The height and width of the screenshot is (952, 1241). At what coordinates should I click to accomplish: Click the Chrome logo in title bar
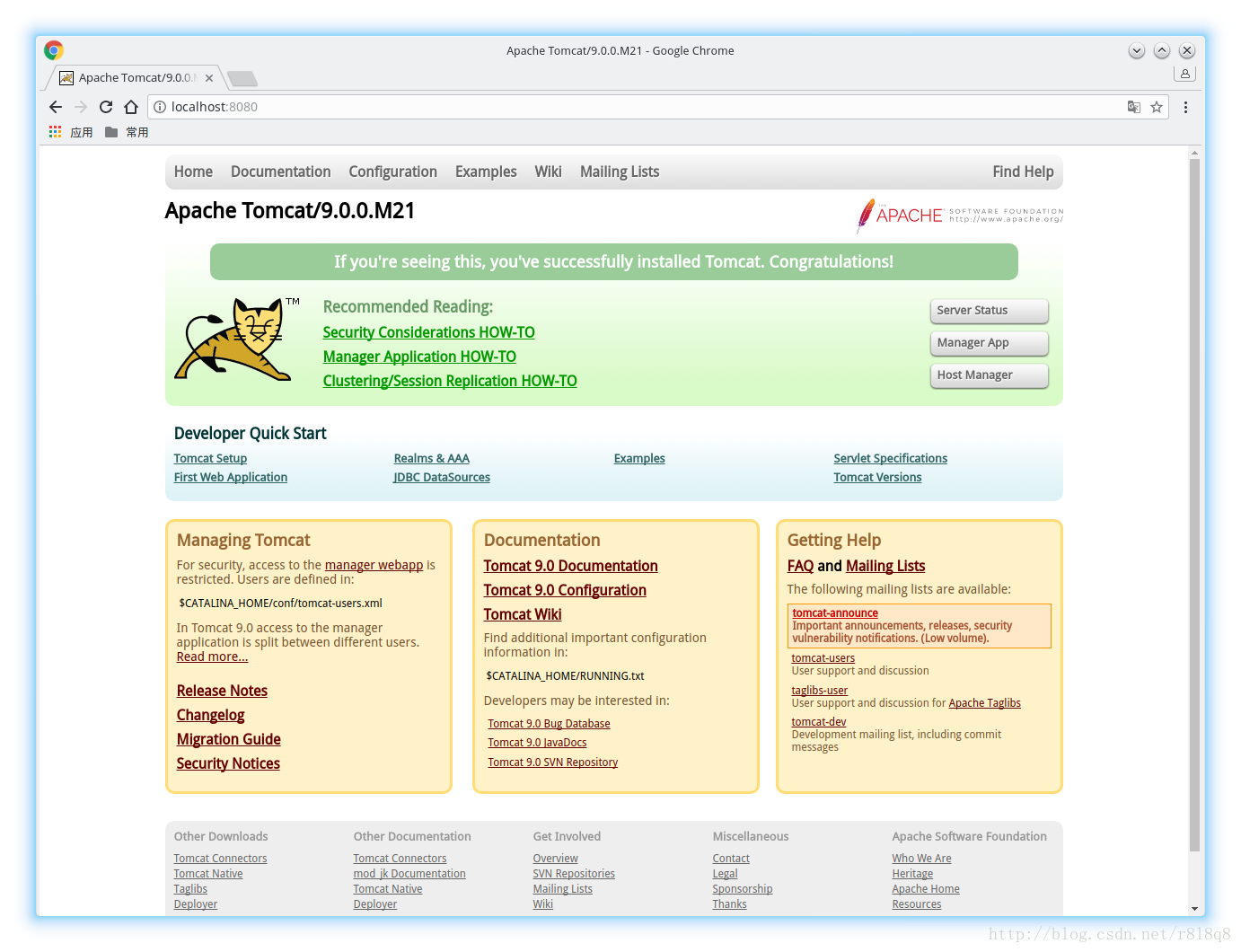tap(54, 50)
